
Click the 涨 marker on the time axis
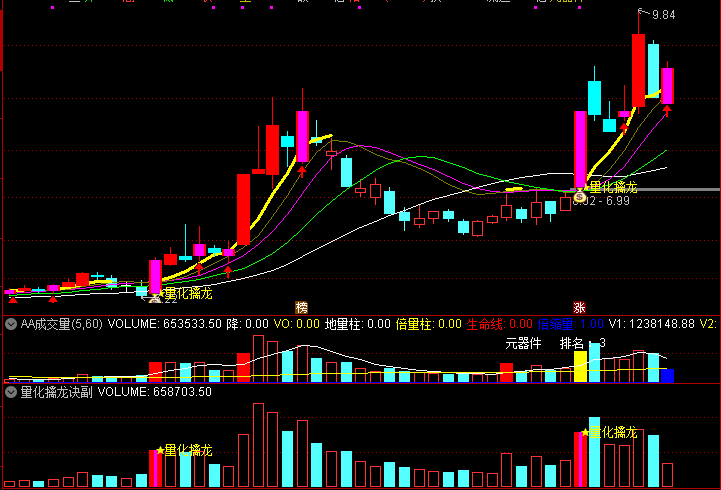(x=579, y=307)
